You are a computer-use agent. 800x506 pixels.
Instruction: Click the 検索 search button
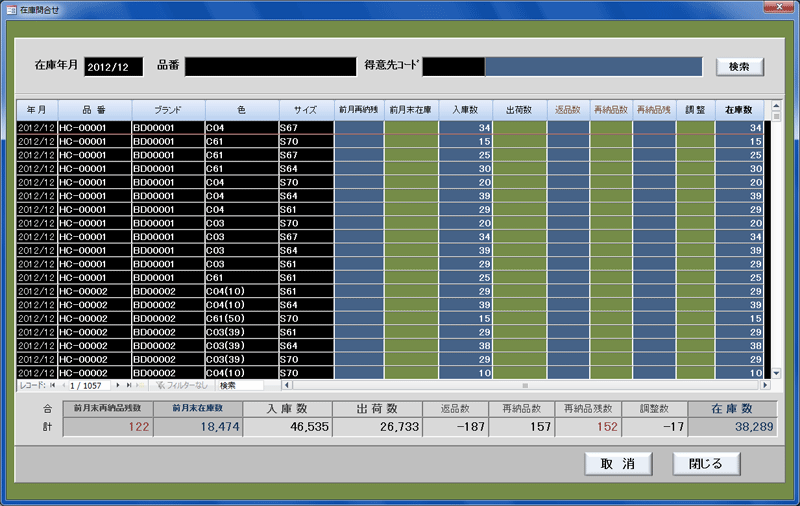coord(739,67)
